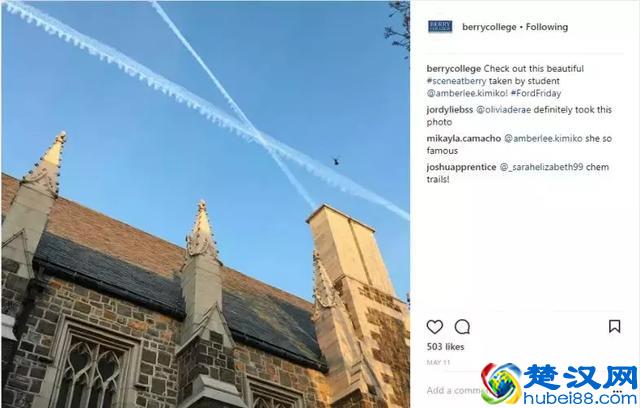Click the MAY 11 post date

click(x=438, y=362)
